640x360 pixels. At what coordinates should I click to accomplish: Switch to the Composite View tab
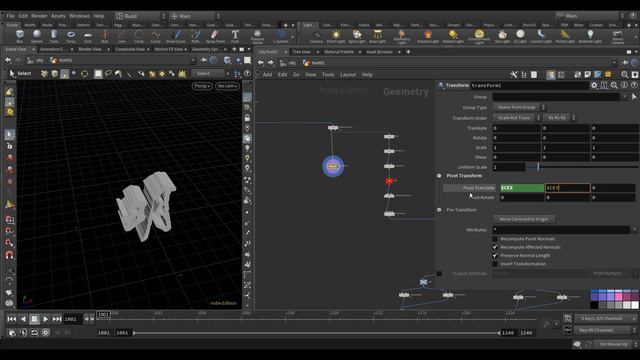(129, 49)
